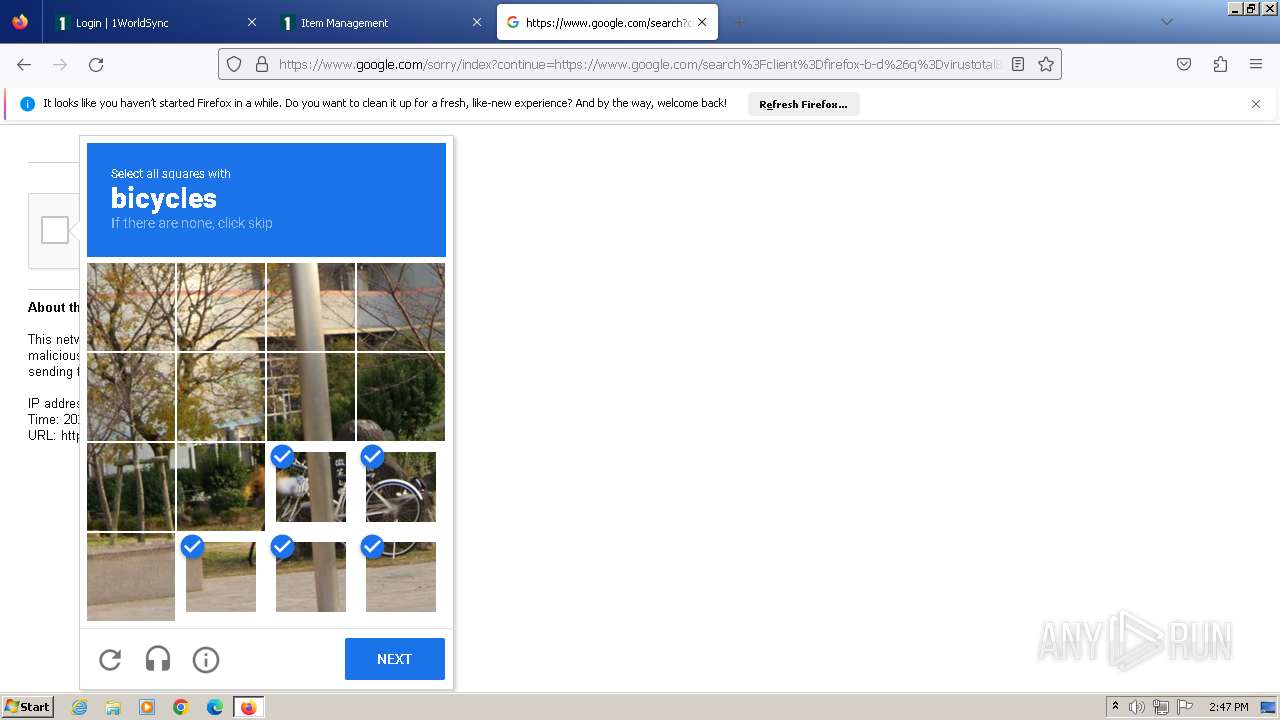Deselect the checked tile in bottom row, second column
Screen dimensions: 1280x720
[x=221, y=577]
